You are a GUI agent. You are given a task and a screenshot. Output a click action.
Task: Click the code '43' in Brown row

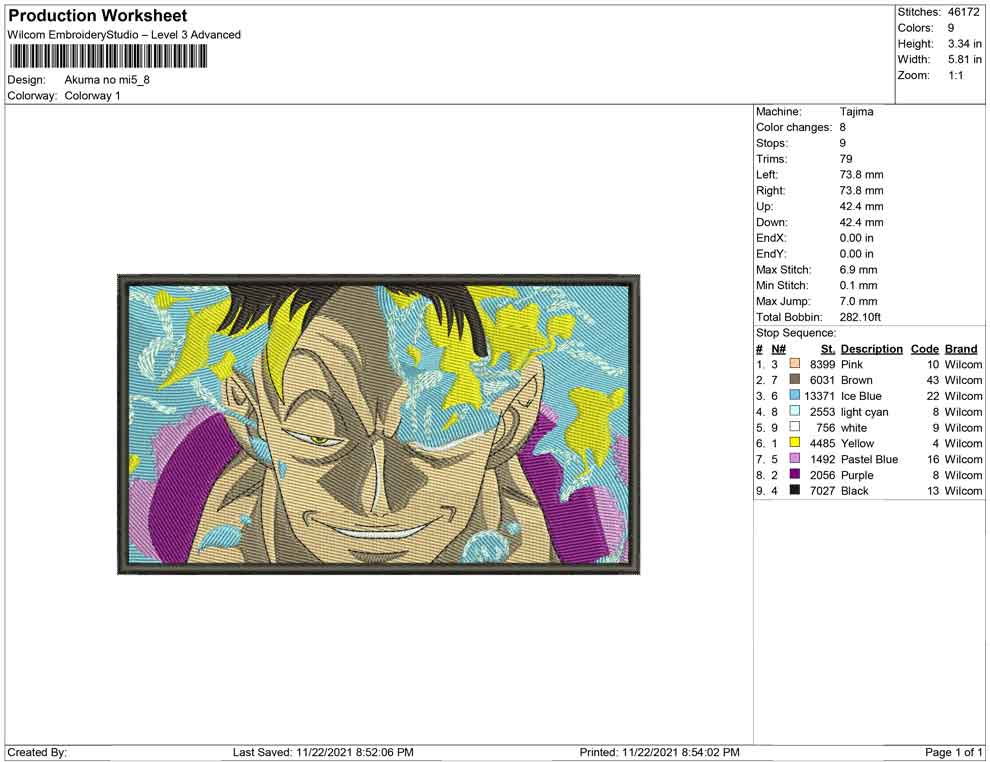933,380
